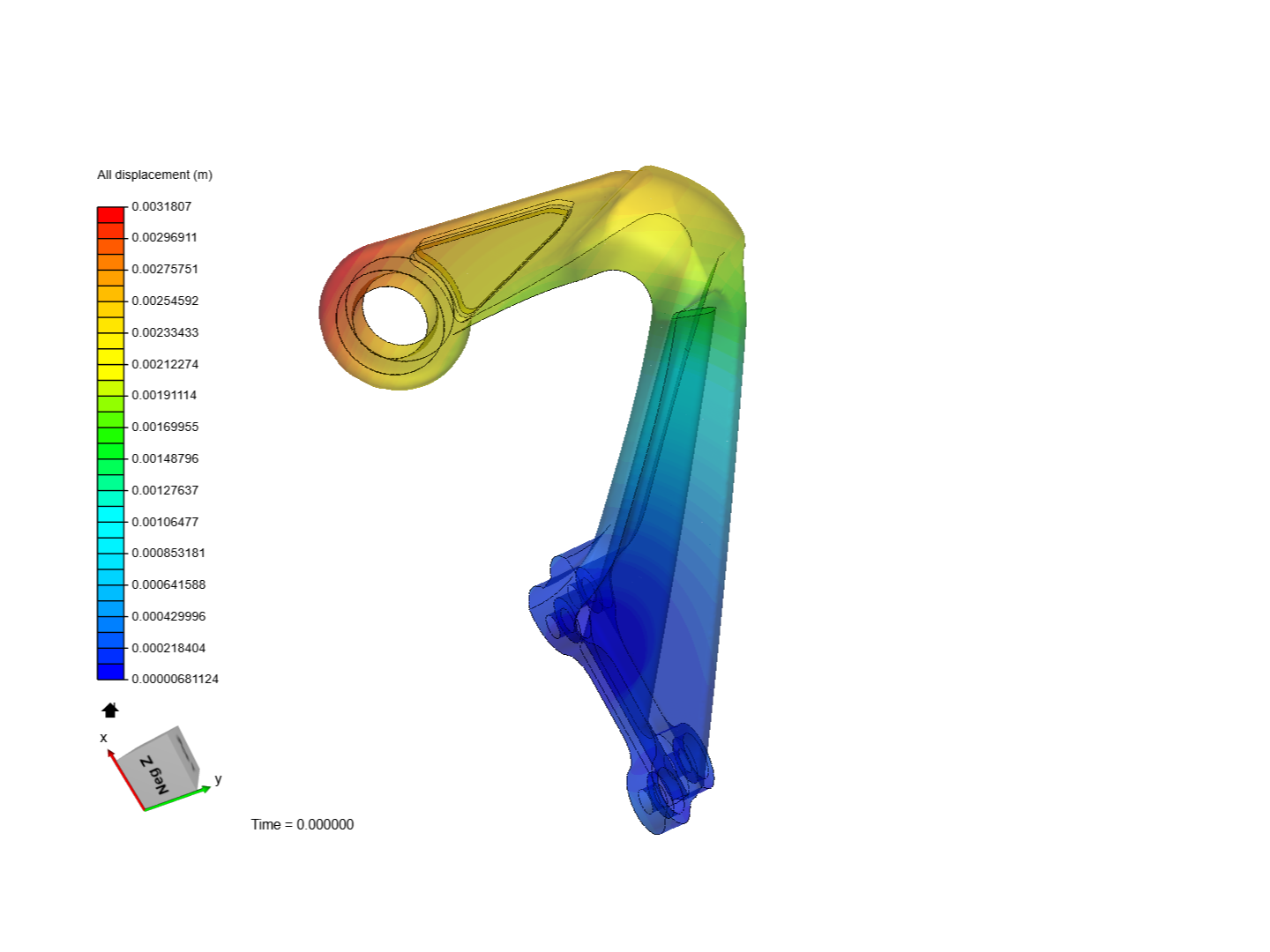Click the top face of the navigation cube

175,740
